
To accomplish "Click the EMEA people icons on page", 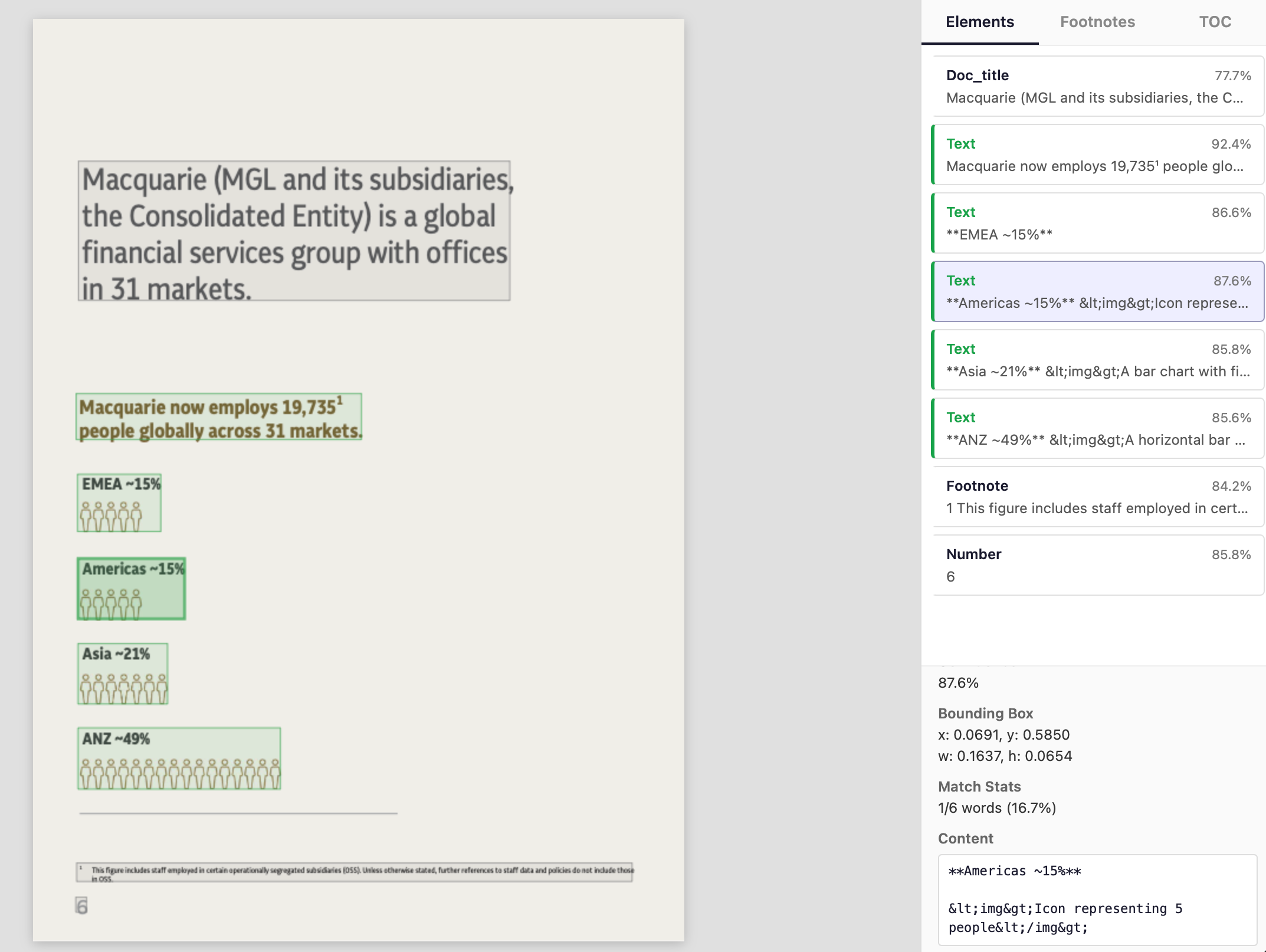I will tap(111, 516).
